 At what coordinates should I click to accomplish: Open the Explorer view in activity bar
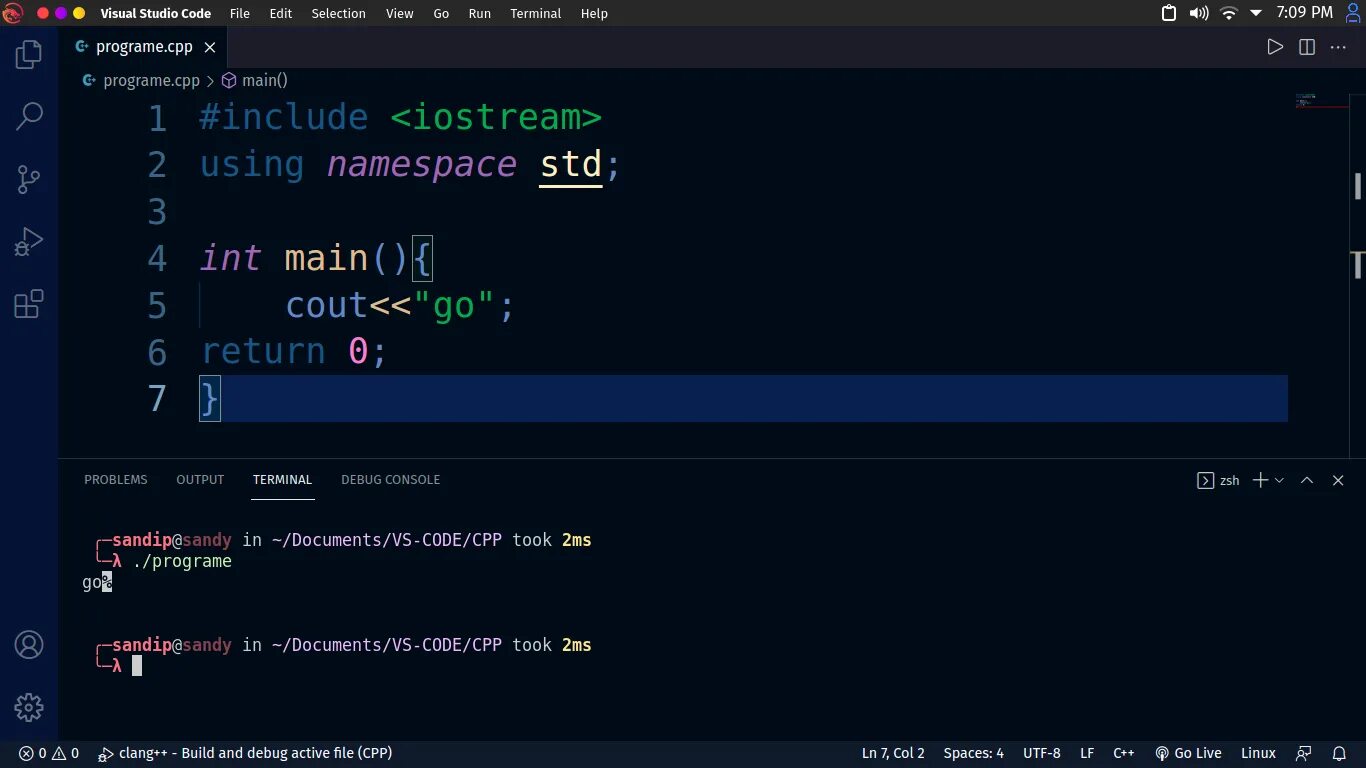coord(29,54)
